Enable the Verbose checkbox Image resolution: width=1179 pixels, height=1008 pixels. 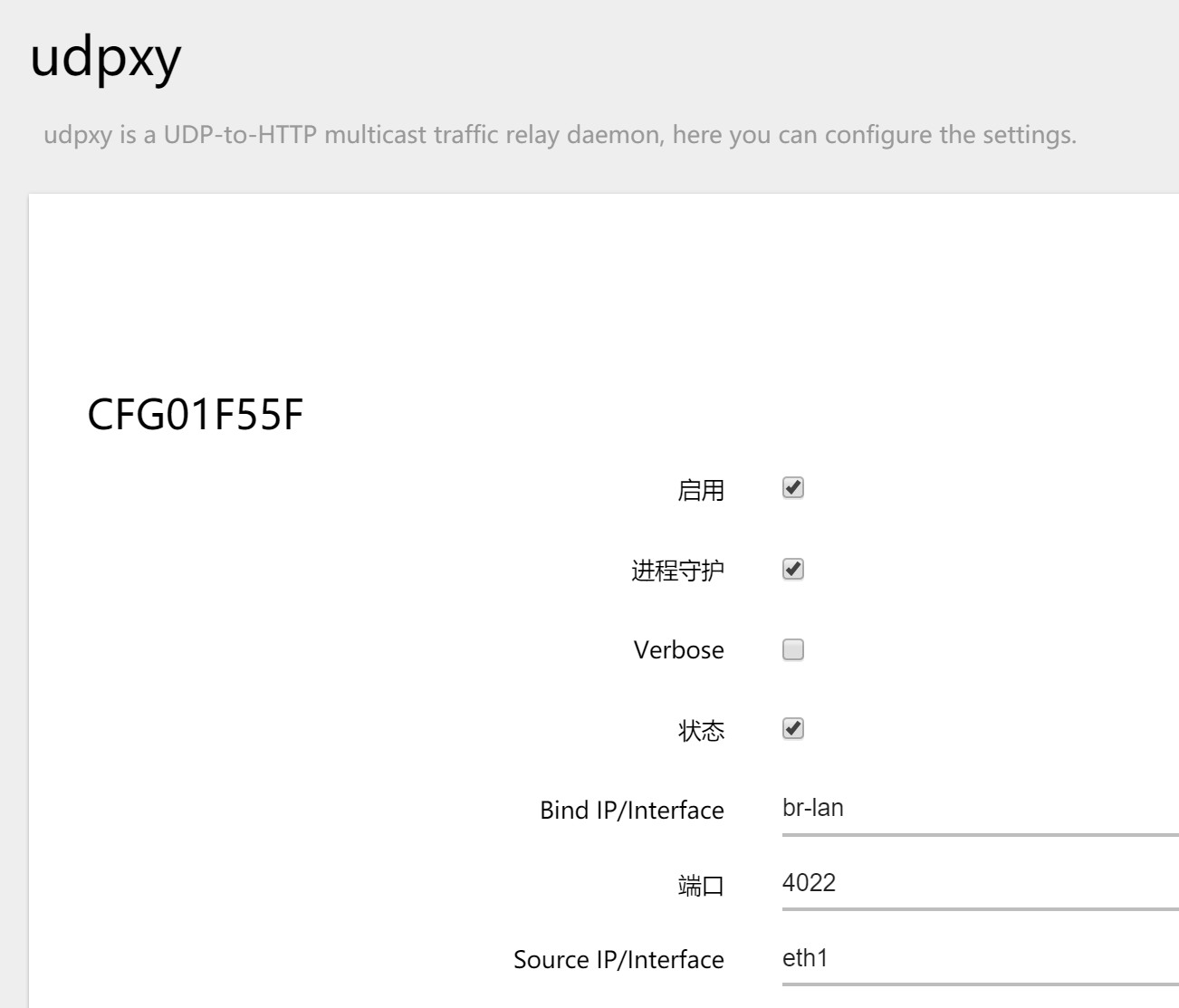point(792,650)
